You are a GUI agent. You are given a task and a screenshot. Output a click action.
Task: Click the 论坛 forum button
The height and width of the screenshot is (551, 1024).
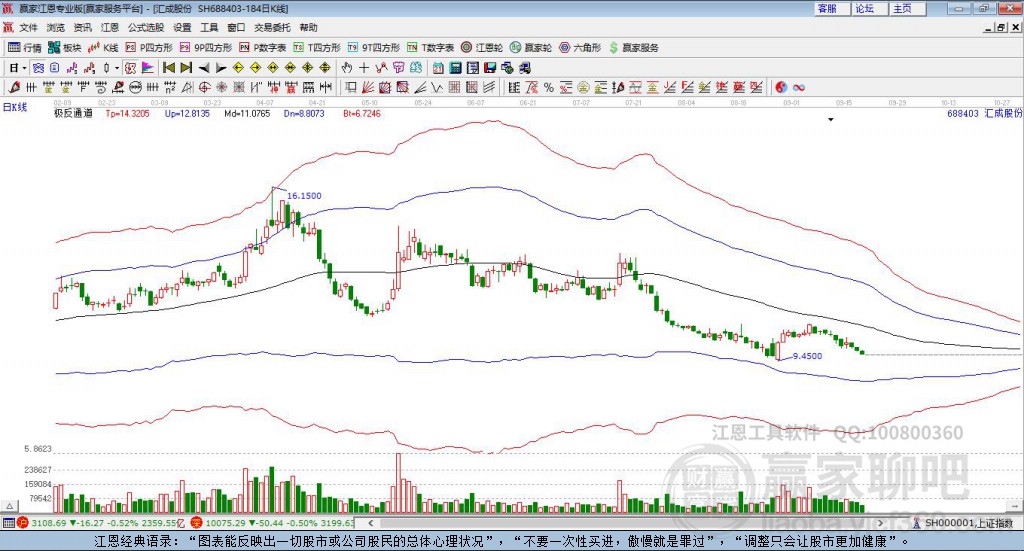(871, 8)
